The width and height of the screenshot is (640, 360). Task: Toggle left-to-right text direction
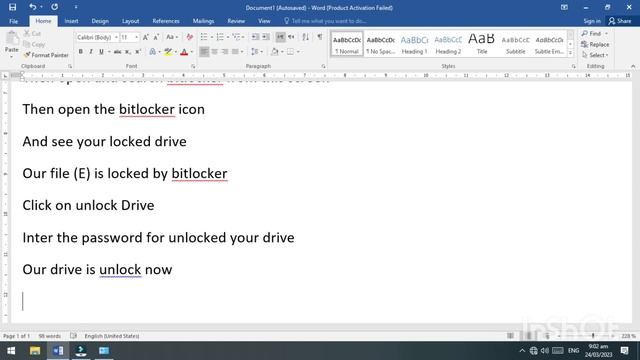pos(280,37)
